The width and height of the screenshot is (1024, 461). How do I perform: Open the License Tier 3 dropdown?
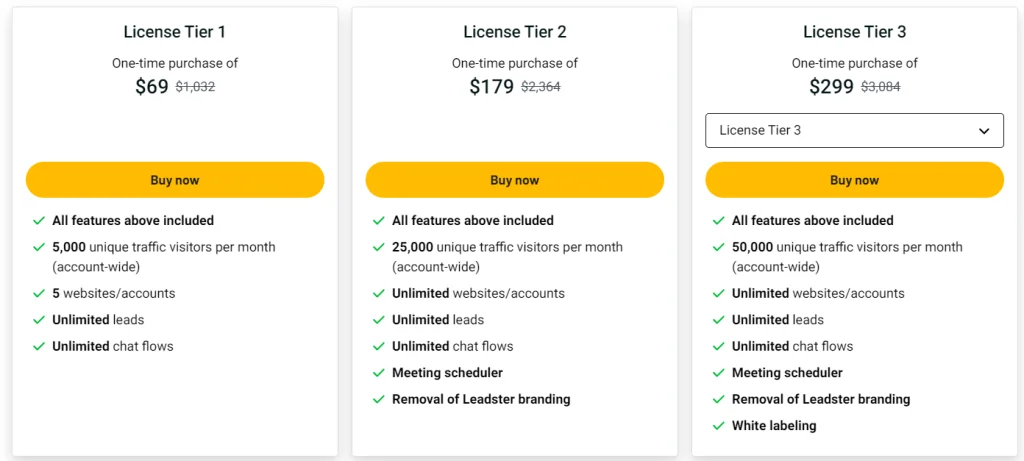click(x=853, y=131)
